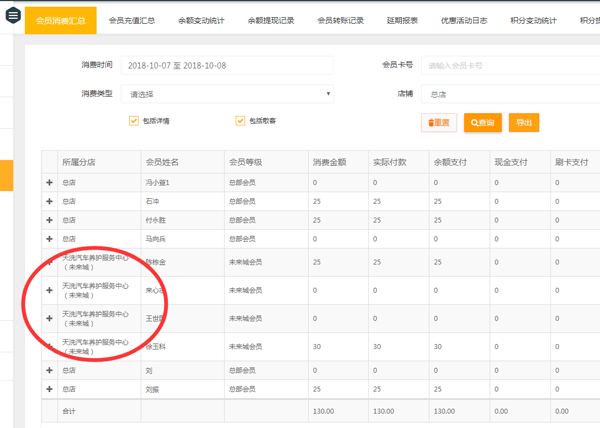Click the 重置 reset button
The image size is (600, 428).
(x=439, y=122)
